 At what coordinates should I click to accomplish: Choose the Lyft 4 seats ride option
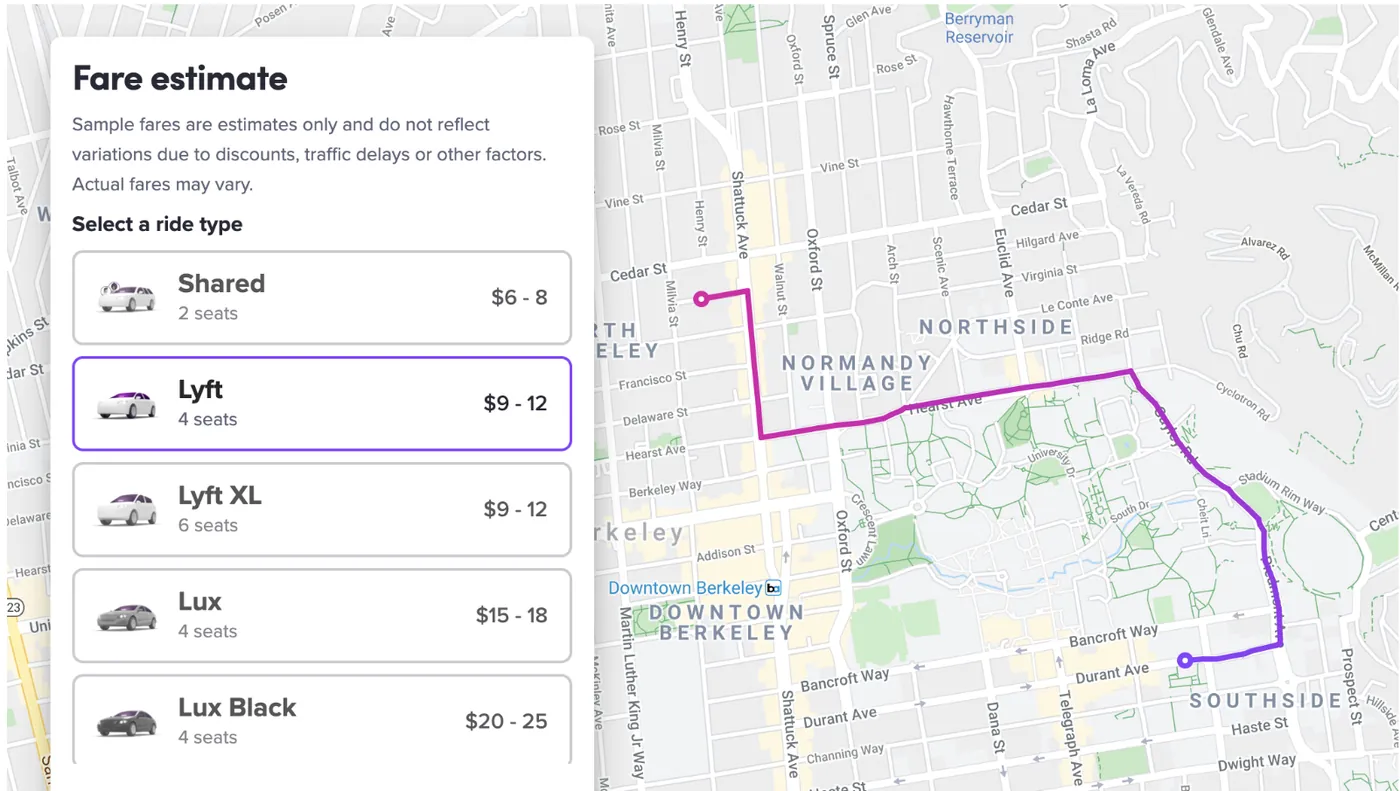coord(322,404)
